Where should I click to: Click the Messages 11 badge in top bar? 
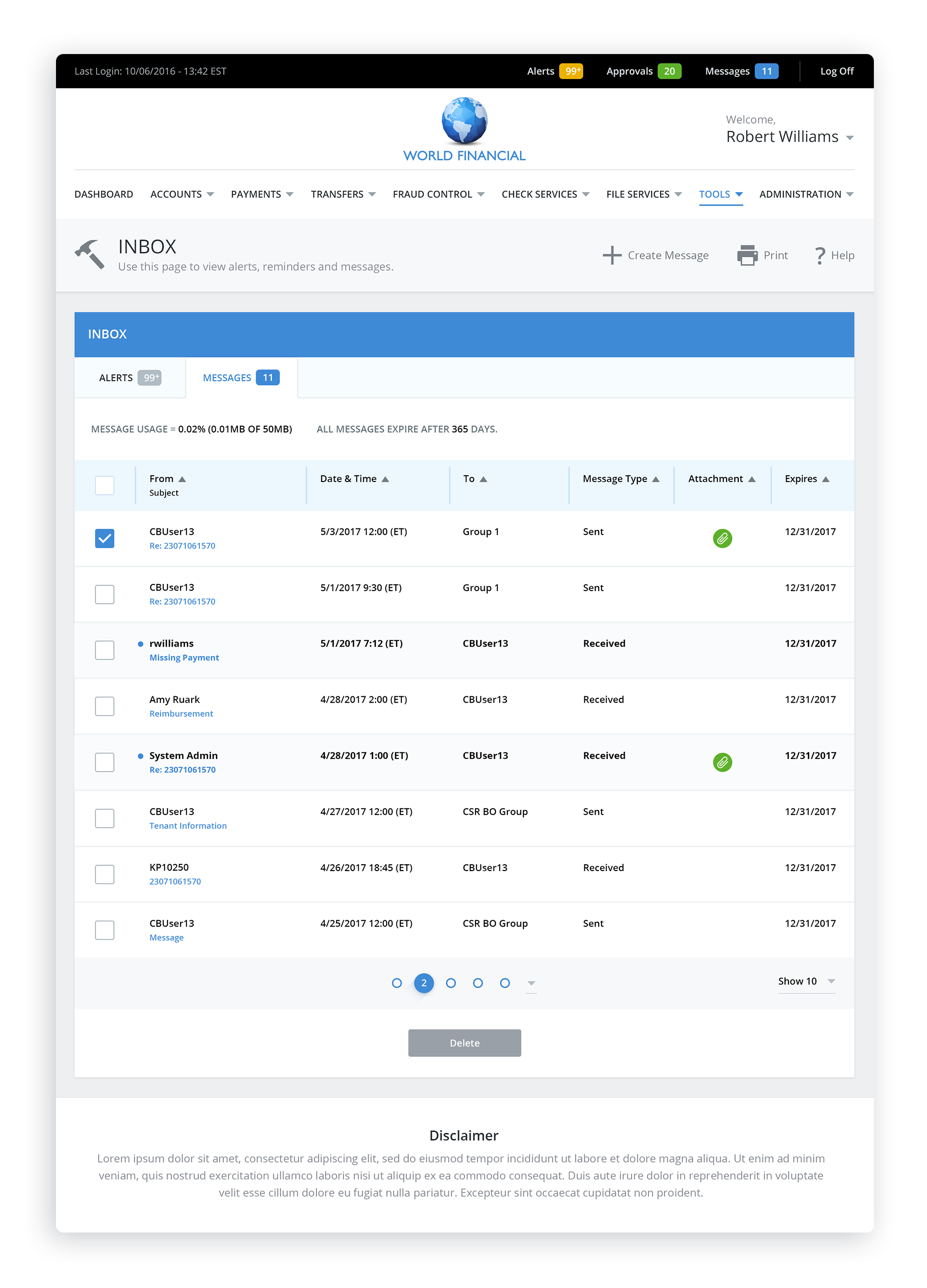tap(766, 71)
